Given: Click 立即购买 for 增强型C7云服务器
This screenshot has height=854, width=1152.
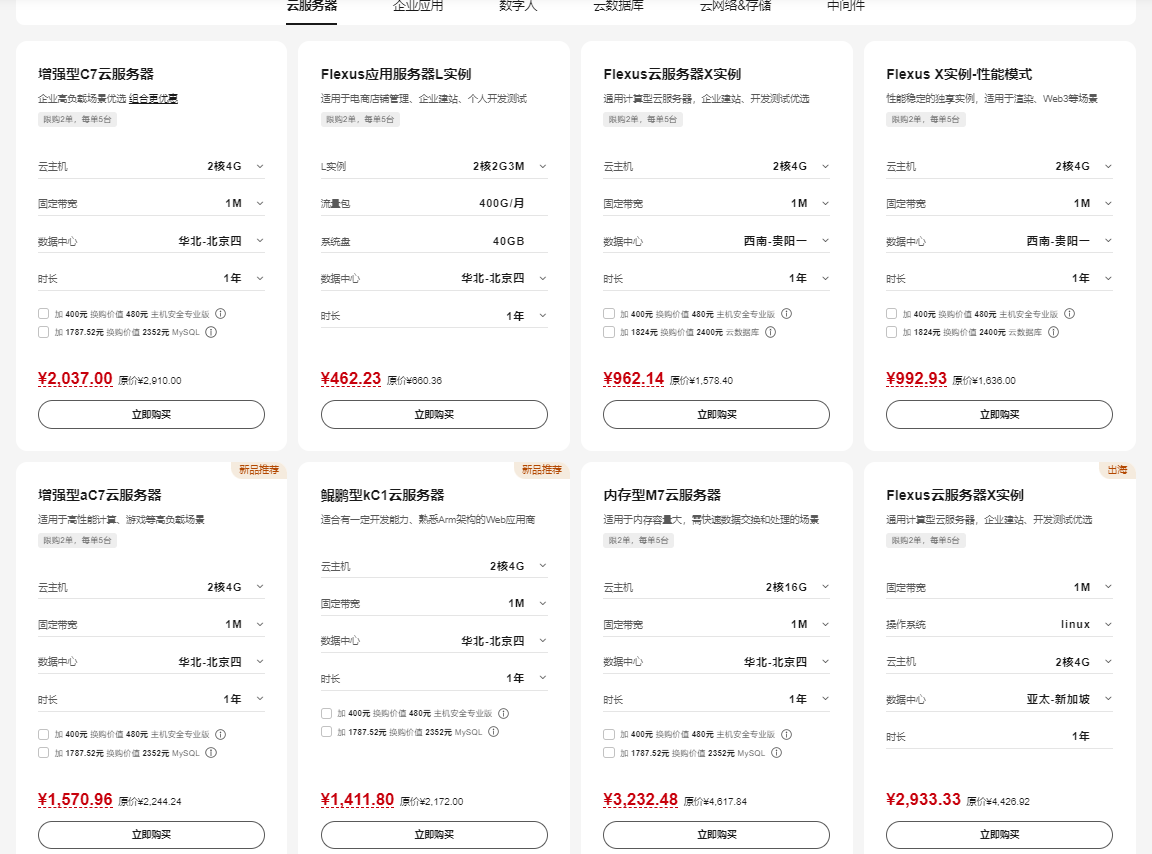Looking at the screenshot, I should pyautogui.click(x=151, y=415).
